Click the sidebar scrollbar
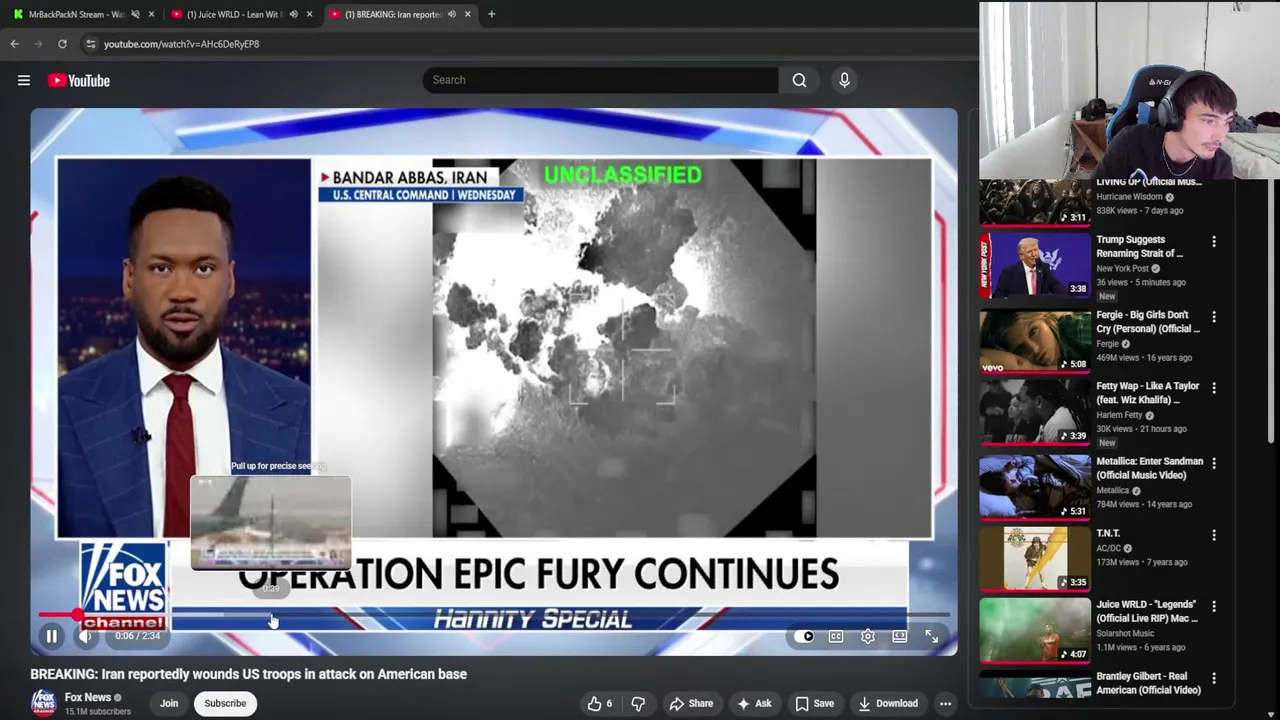 pyautogui.click(x=1271, y=310)
